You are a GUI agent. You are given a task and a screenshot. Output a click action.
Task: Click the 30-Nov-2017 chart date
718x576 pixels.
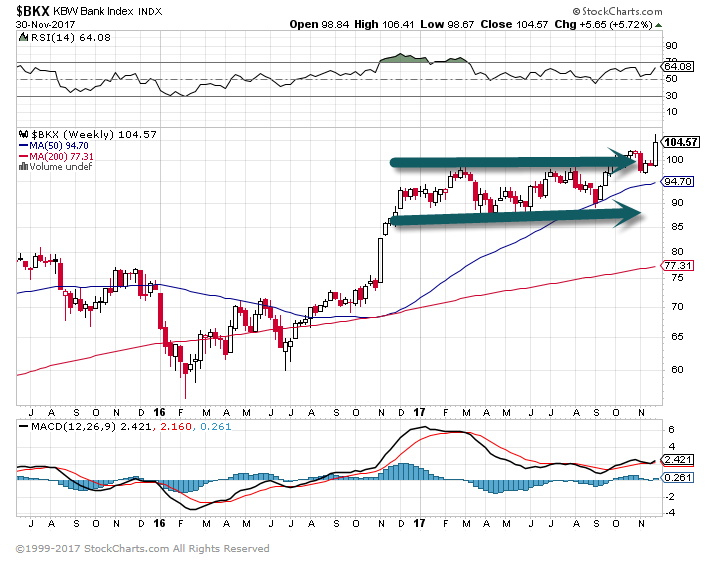45,24
